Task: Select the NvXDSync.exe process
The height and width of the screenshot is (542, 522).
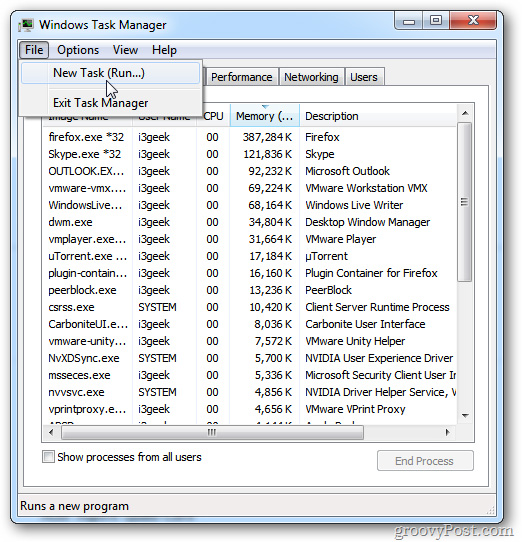Action: coord(250,358)
